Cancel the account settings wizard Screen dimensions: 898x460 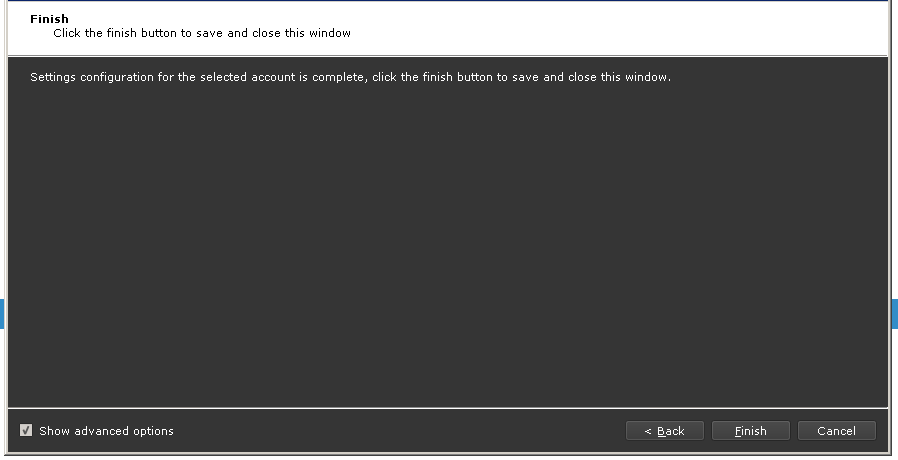click(x=836, y=431)
